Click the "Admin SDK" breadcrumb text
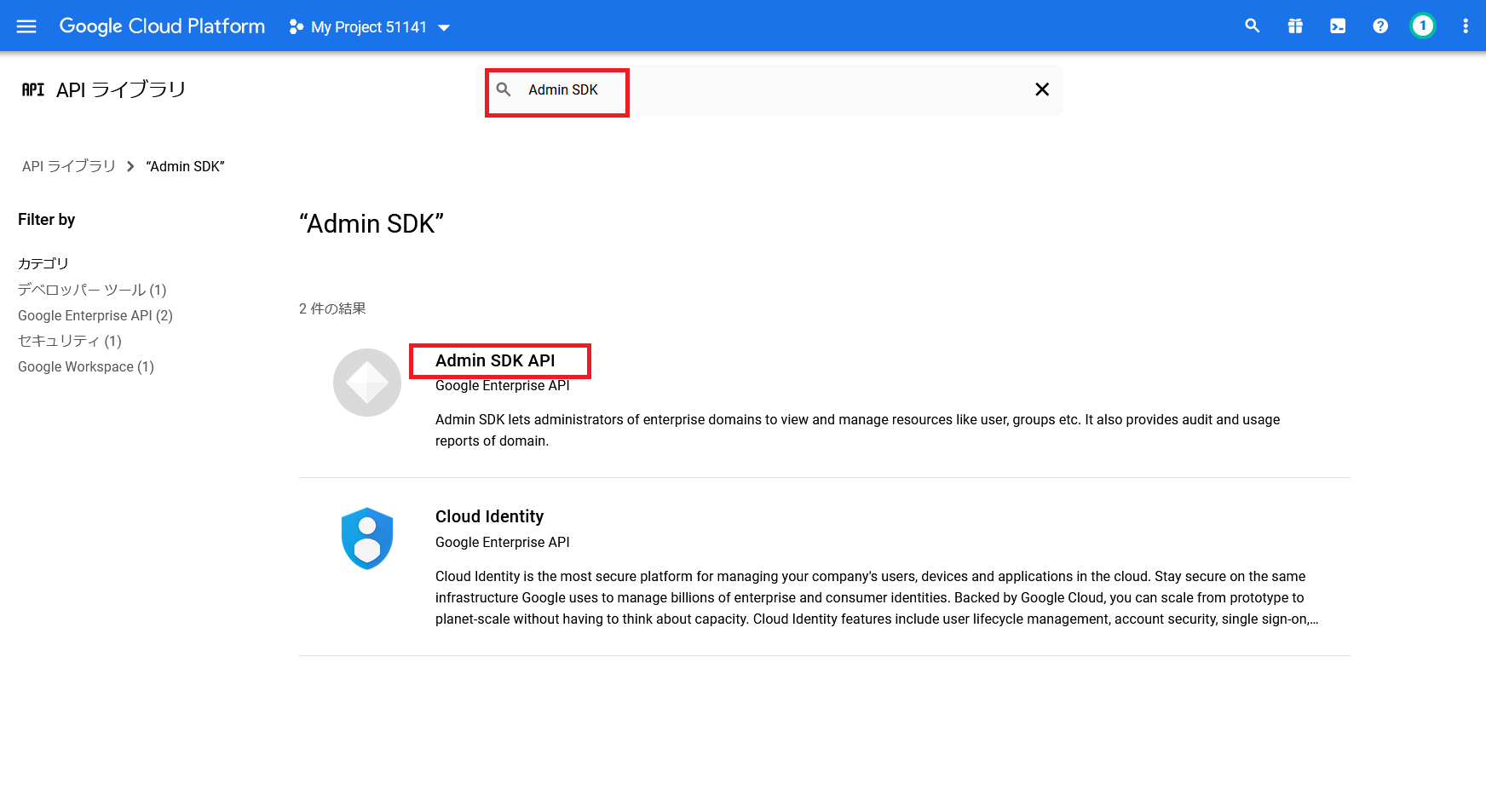Image resolution: width=1486 pixels, height=812 pixels. (185, 166)
